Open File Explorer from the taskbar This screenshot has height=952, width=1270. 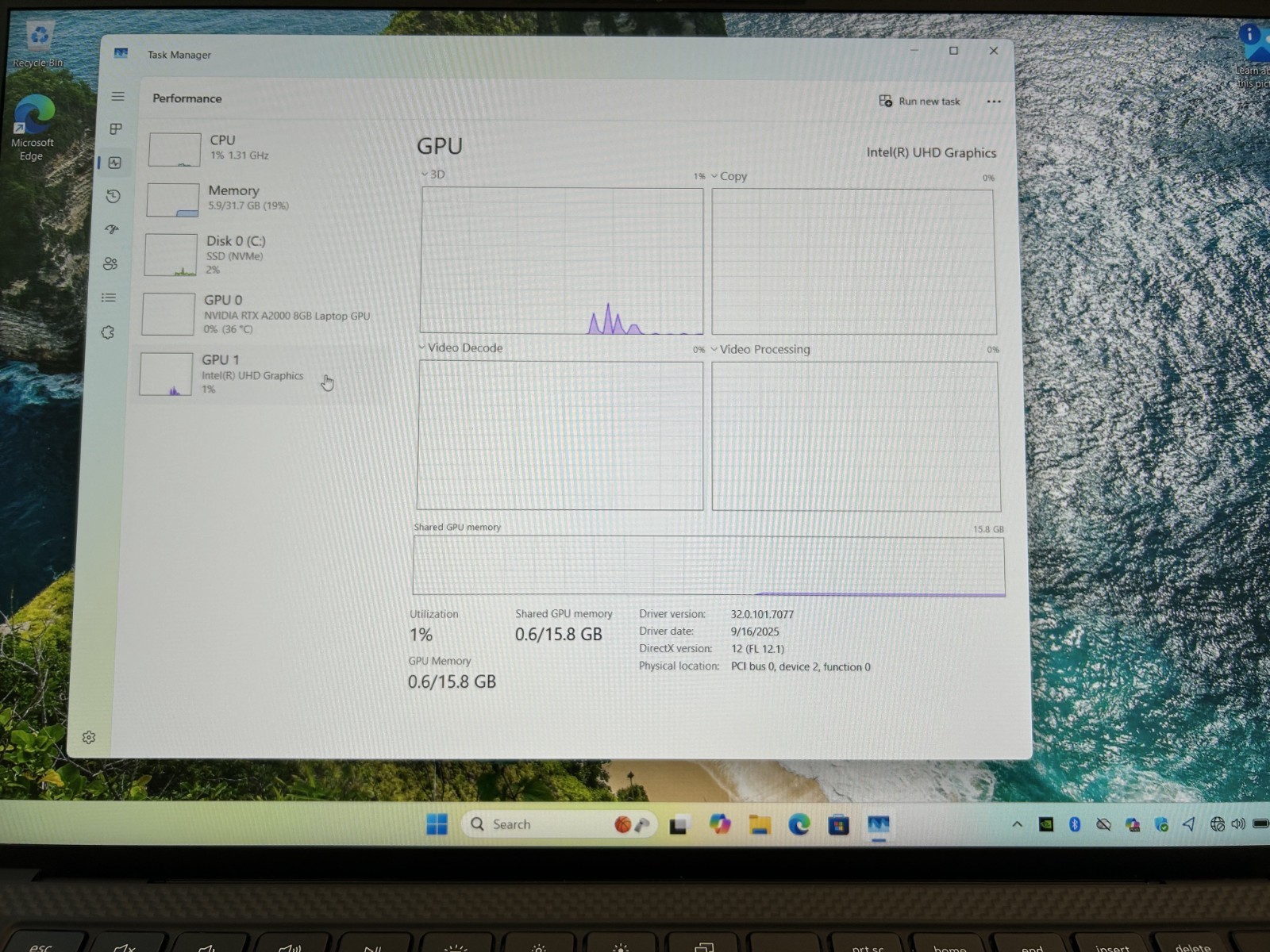(760, 825)
